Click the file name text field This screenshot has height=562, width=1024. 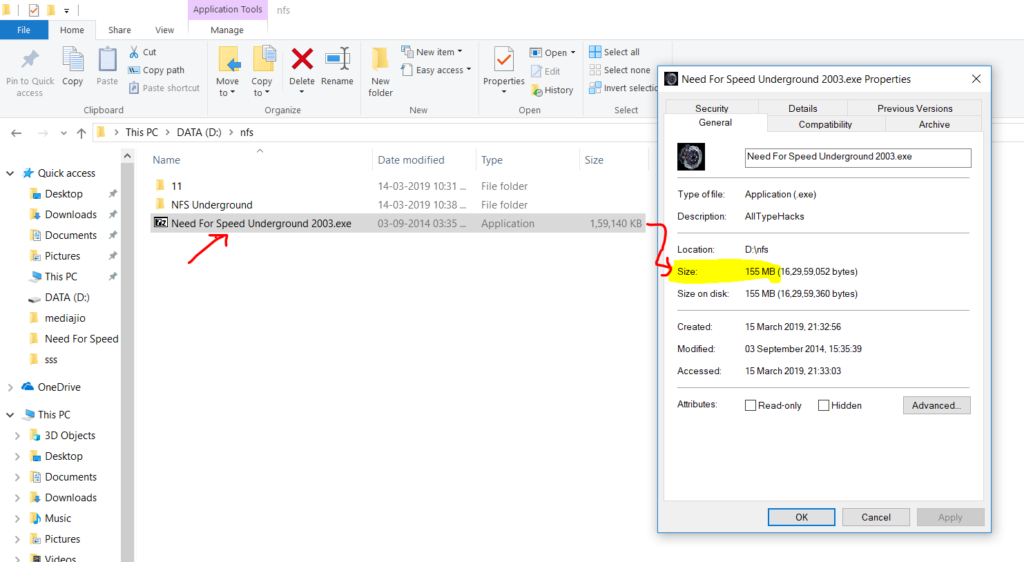(858, 157)
